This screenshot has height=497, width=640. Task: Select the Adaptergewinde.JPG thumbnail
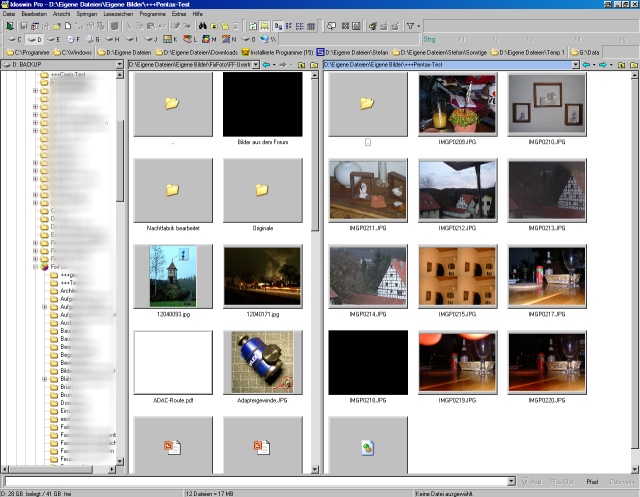pos(262,362)
